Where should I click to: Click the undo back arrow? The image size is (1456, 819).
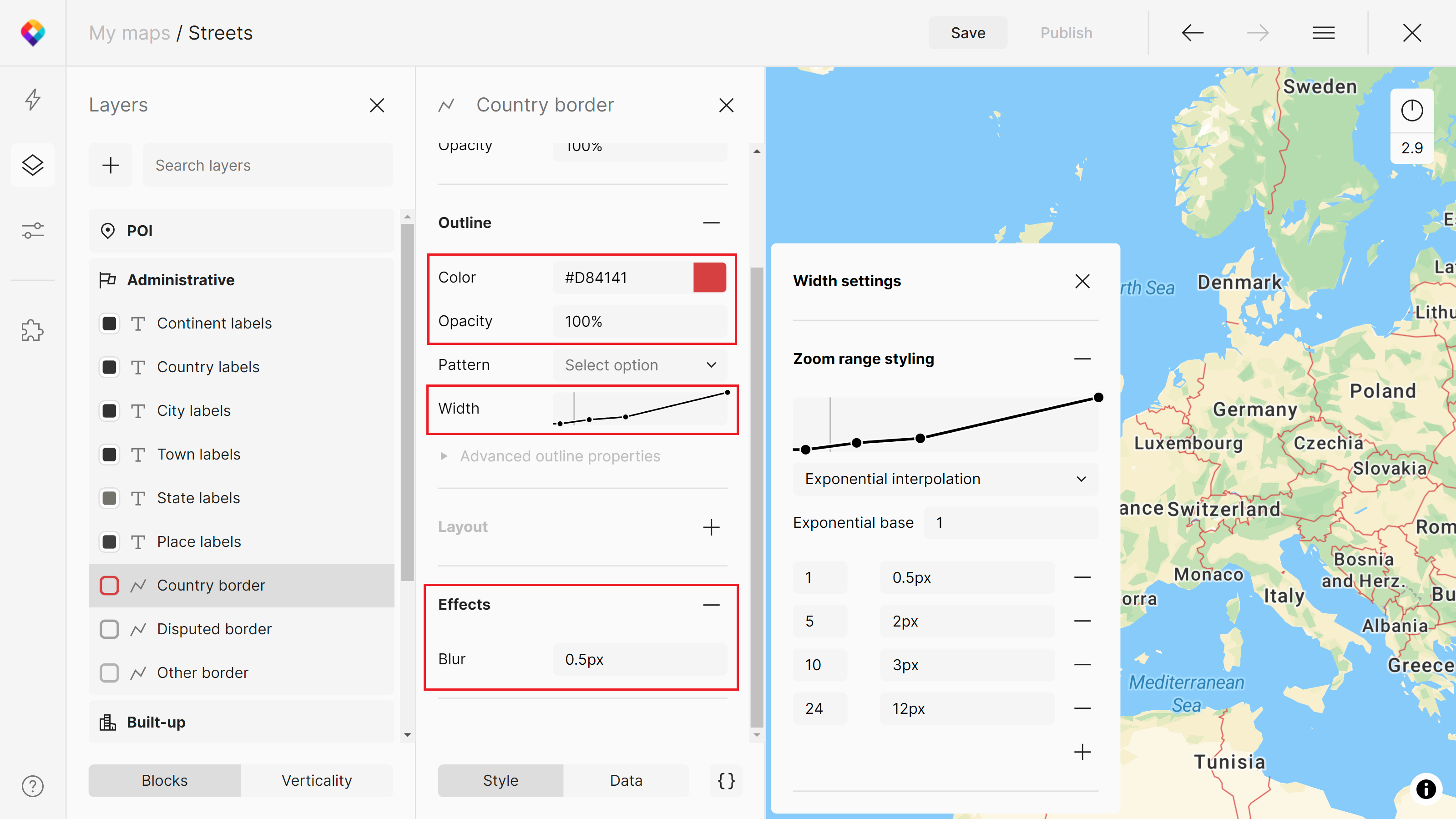[x=1192, y=33]
